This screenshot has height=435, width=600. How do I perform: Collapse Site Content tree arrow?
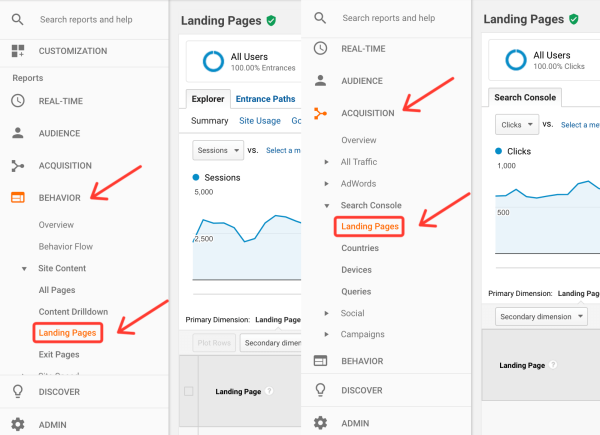24,269
